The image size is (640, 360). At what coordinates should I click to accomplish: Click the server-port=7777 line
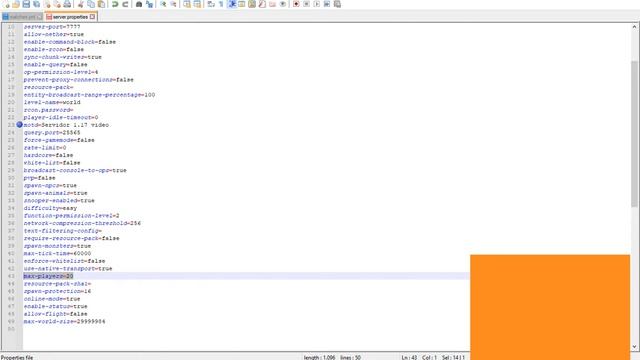point(52,27)
